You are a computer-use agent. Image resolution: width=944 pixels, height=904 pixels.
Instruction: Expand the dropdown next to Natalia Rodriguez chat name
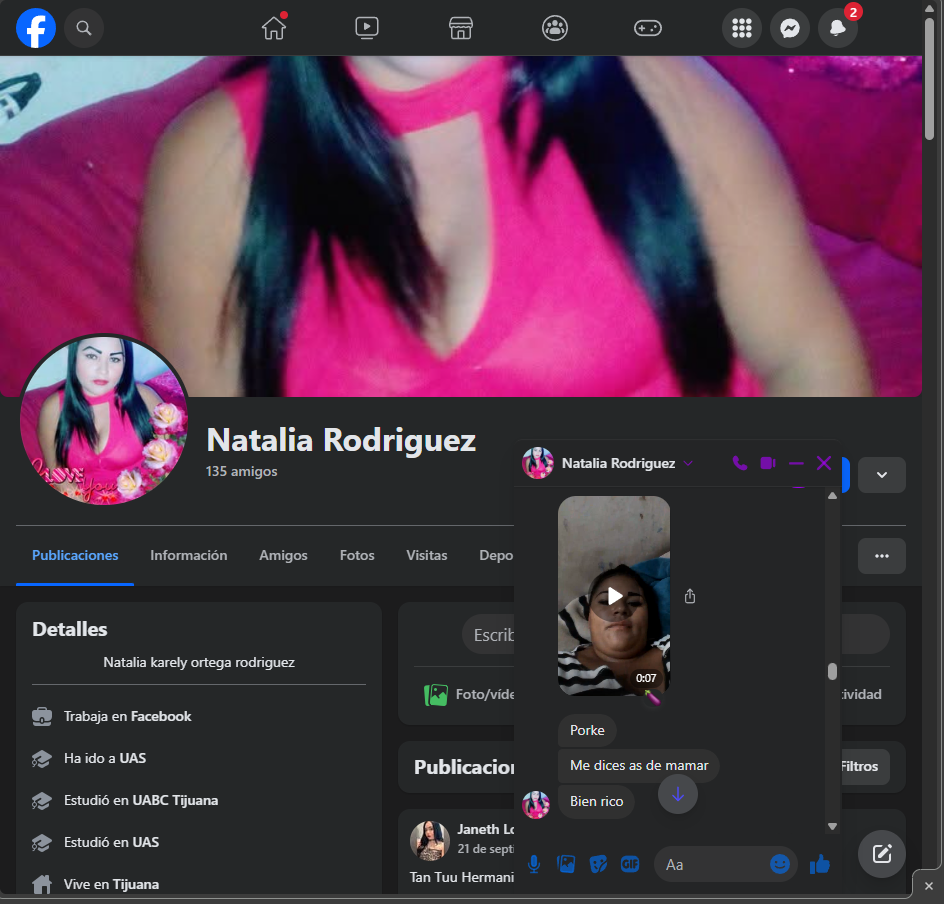pos(688,463)
